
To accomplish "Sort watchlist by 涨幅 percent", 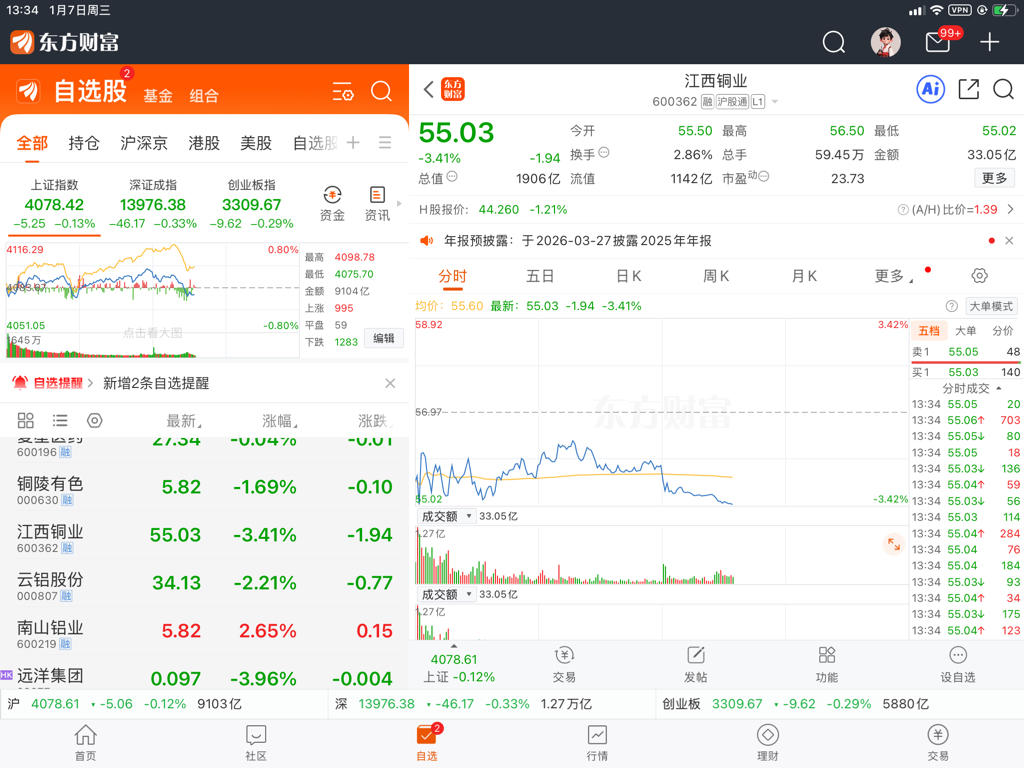I will coord(280,421).
